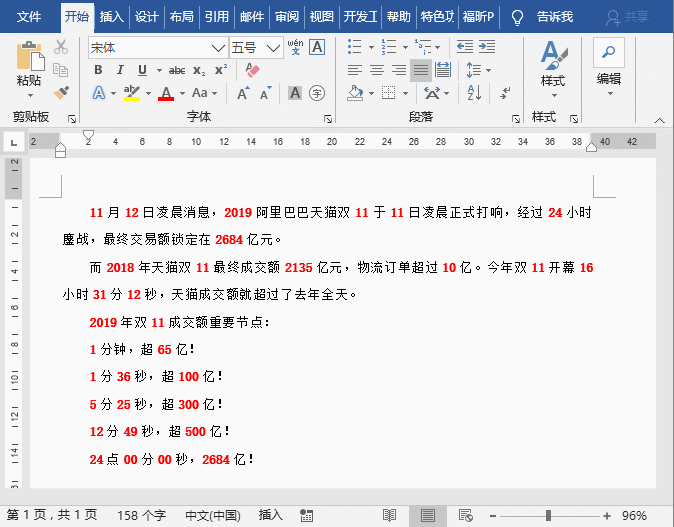Click the ruler tab selector box
The height and width of the screenshot is (527, 674).
pyautogui.click(x=14, y=142)
